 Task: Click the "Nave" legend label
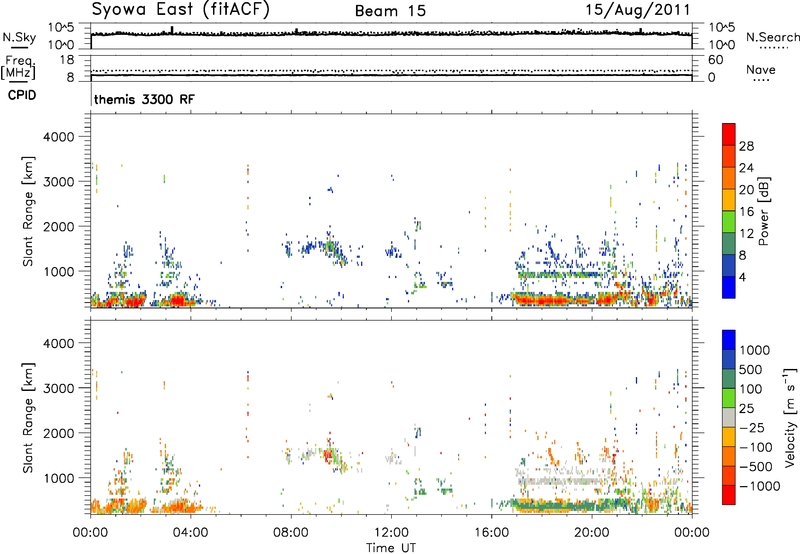point(760,69)
